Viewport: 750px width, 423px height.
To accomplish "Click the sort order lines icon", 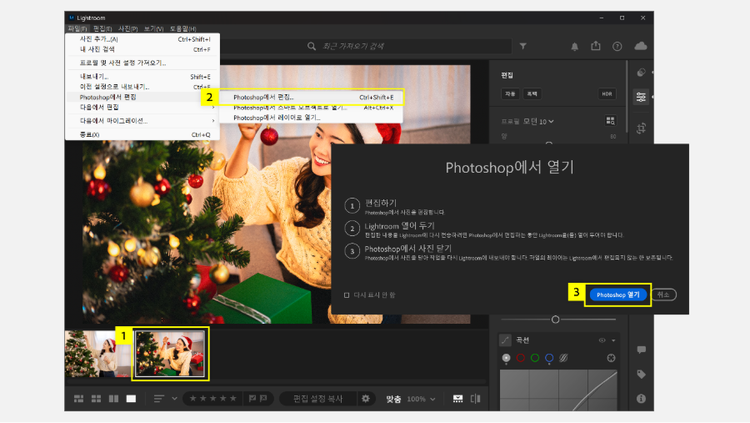I will [x=159, y=399].
